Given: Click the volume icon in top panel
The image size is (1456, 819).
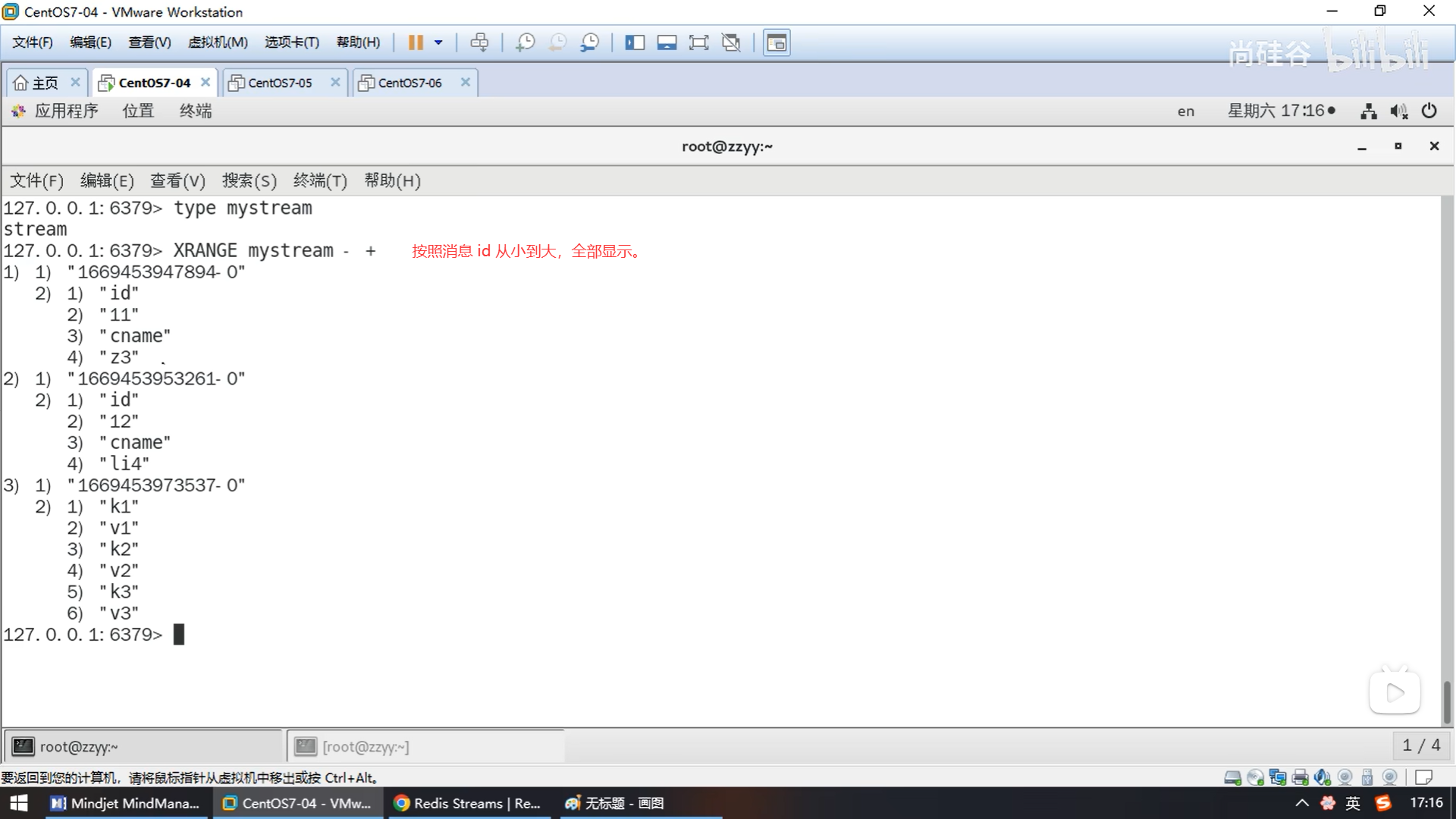Looking at the screenshot, I should coord(1398,111).
